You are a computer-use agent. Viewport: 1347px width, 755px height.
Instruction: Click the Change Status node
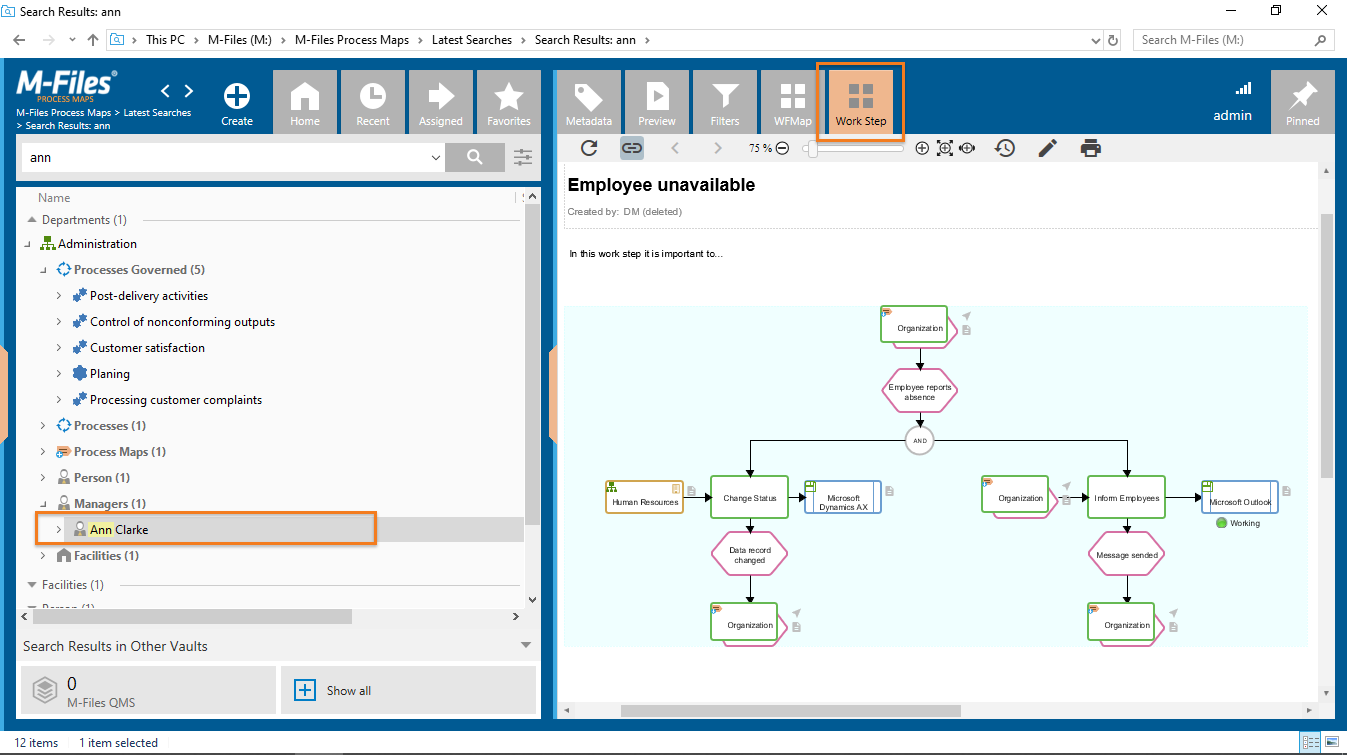coord(750,497)
